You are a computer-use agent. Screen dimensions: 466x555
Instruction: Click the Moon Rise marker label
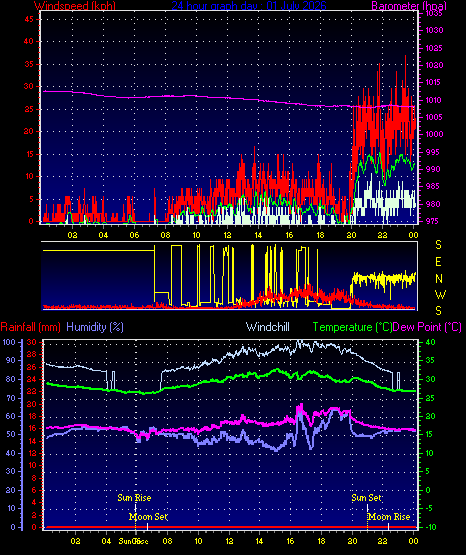click(389, 517)
